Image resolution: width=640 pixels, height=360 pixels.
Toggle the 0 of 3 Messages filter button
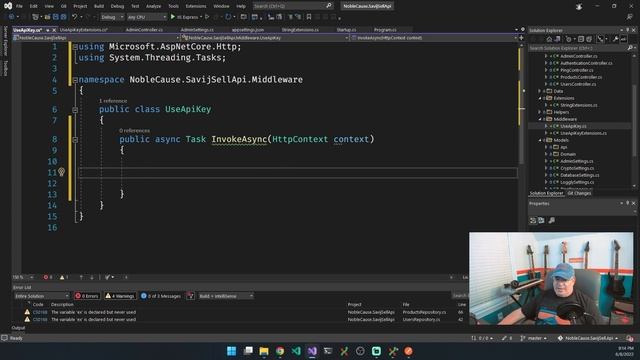pyautogui.click(x=161, y=296)
